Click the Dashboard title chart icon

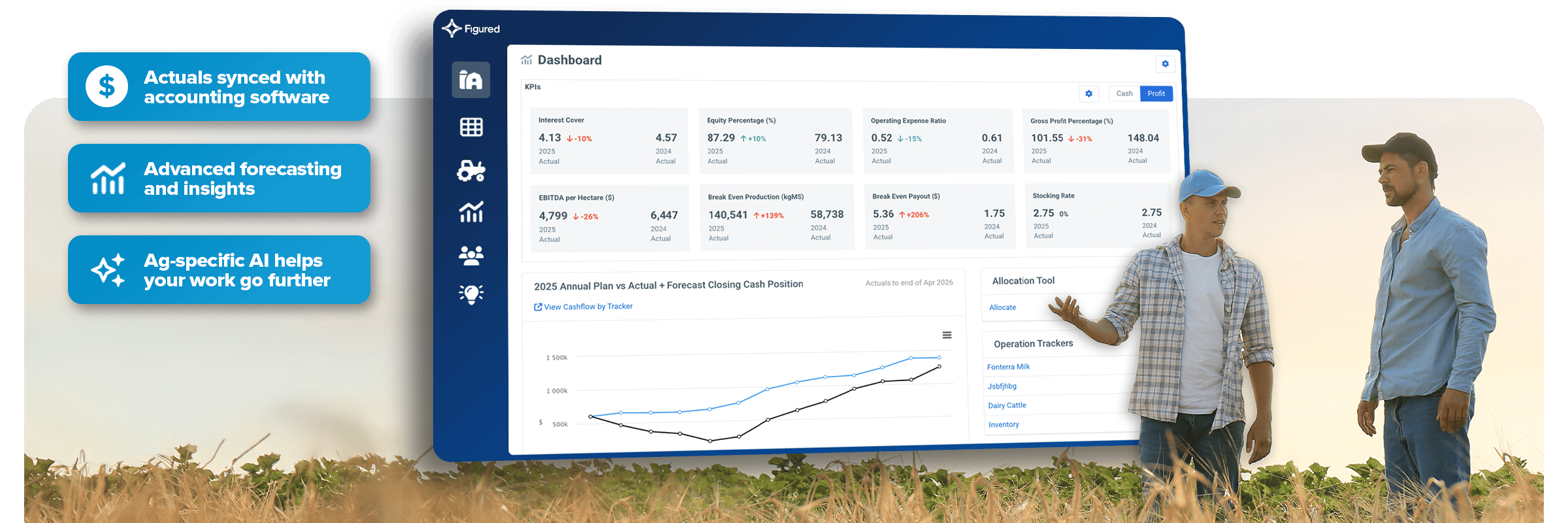coord(527,60)
